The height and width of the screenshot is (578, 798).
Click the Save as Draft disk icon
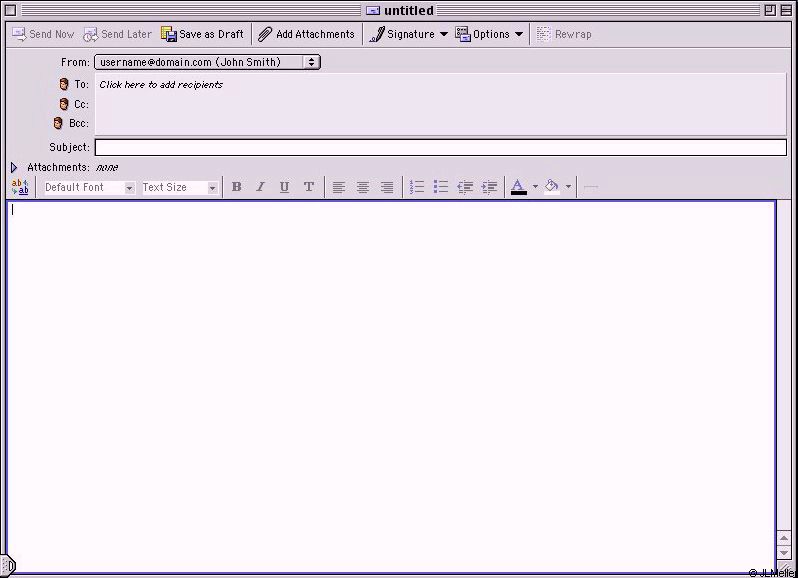pyautogui.click(x=168, y=34)
